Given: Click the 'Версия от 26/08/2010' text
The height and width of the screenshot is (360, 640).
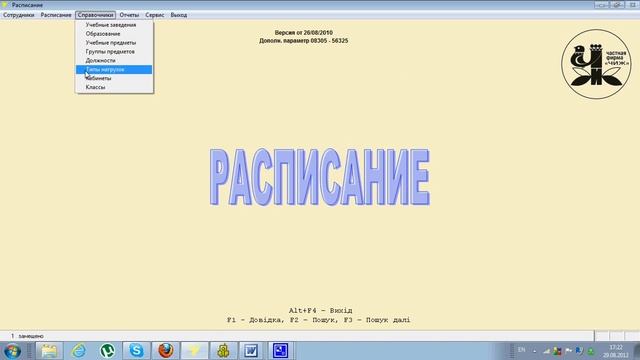Looking at the screenshot, I should pos(303,33).
